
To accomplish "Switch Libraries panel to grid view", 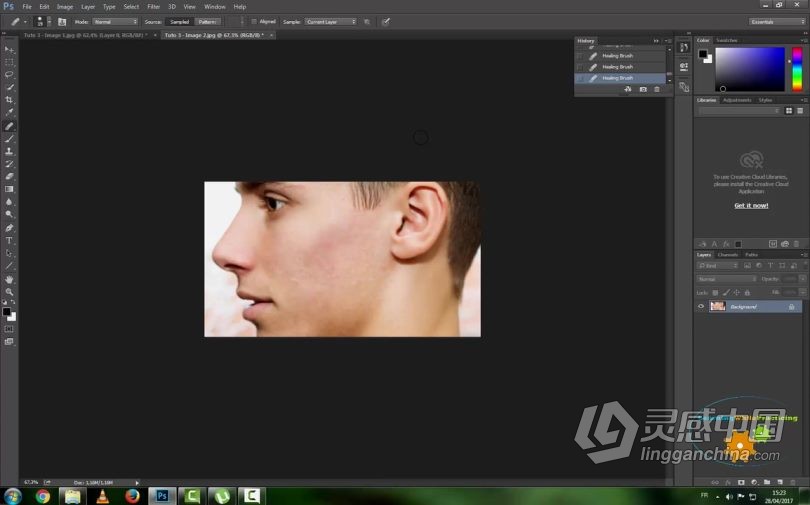I will 789,111.
